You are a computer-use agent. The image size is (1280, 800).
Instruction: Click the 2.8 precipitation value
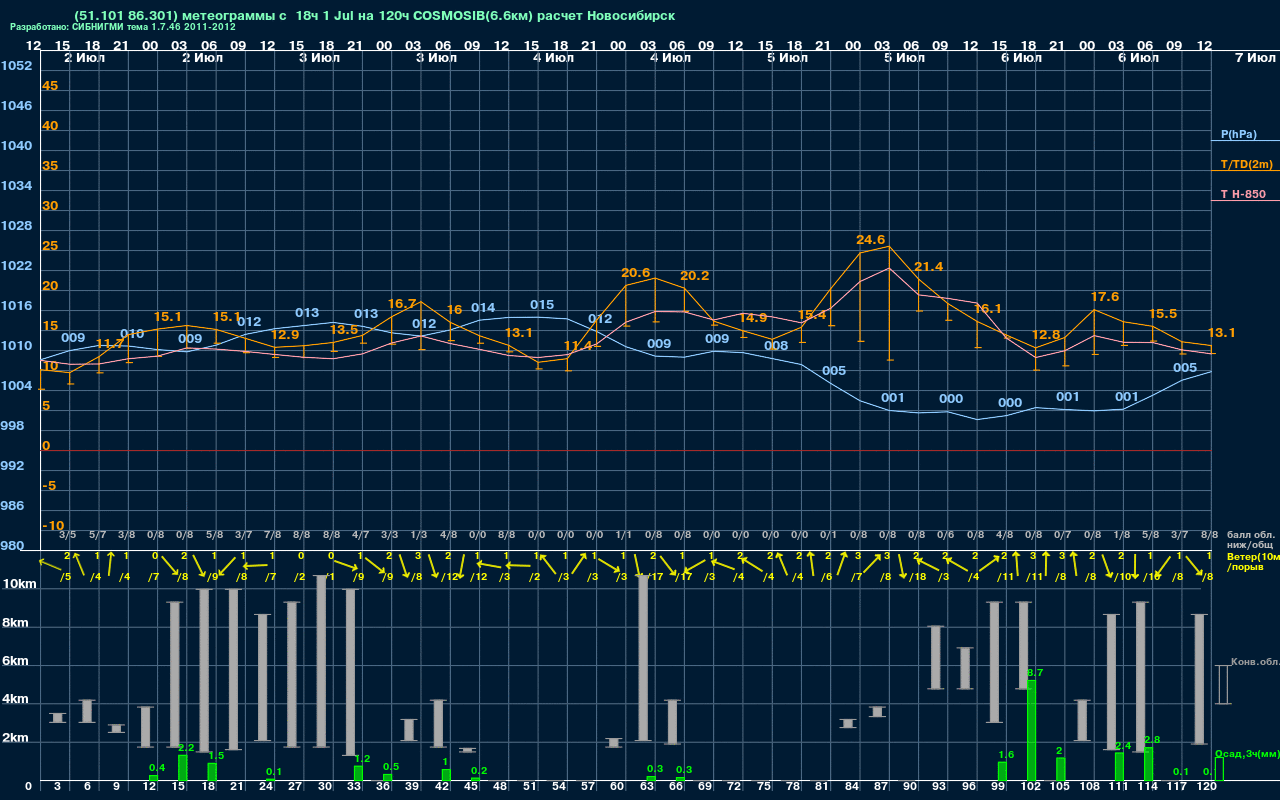point(1152,740)
